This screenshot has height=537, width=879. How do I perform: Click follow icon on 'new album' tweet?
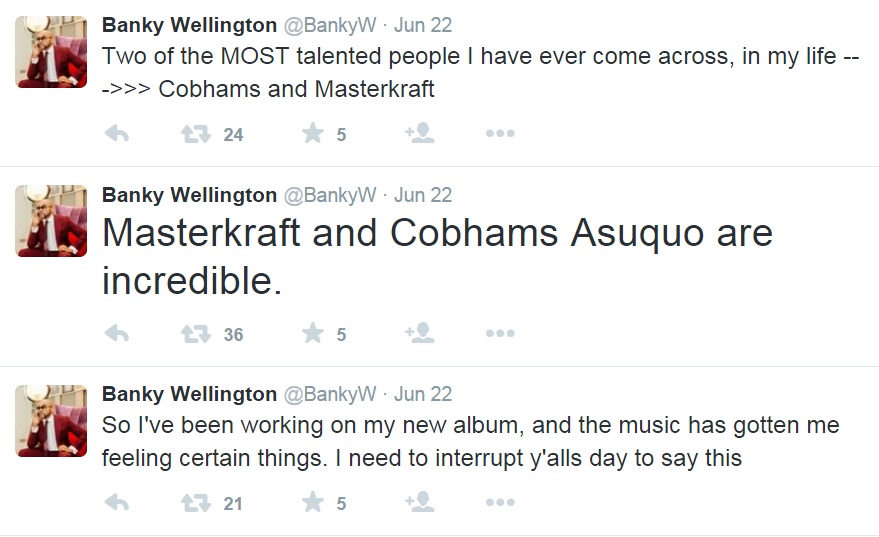(x=419, y=503)
